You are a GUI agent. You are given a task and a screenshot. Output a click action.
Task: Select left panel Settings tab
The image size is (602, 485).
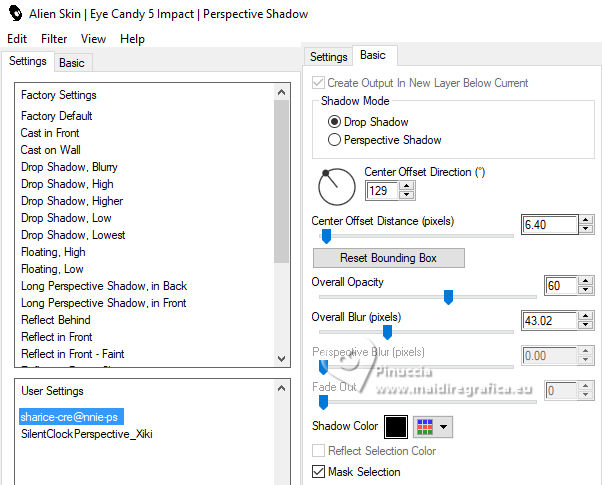click(x=28, y=61)
